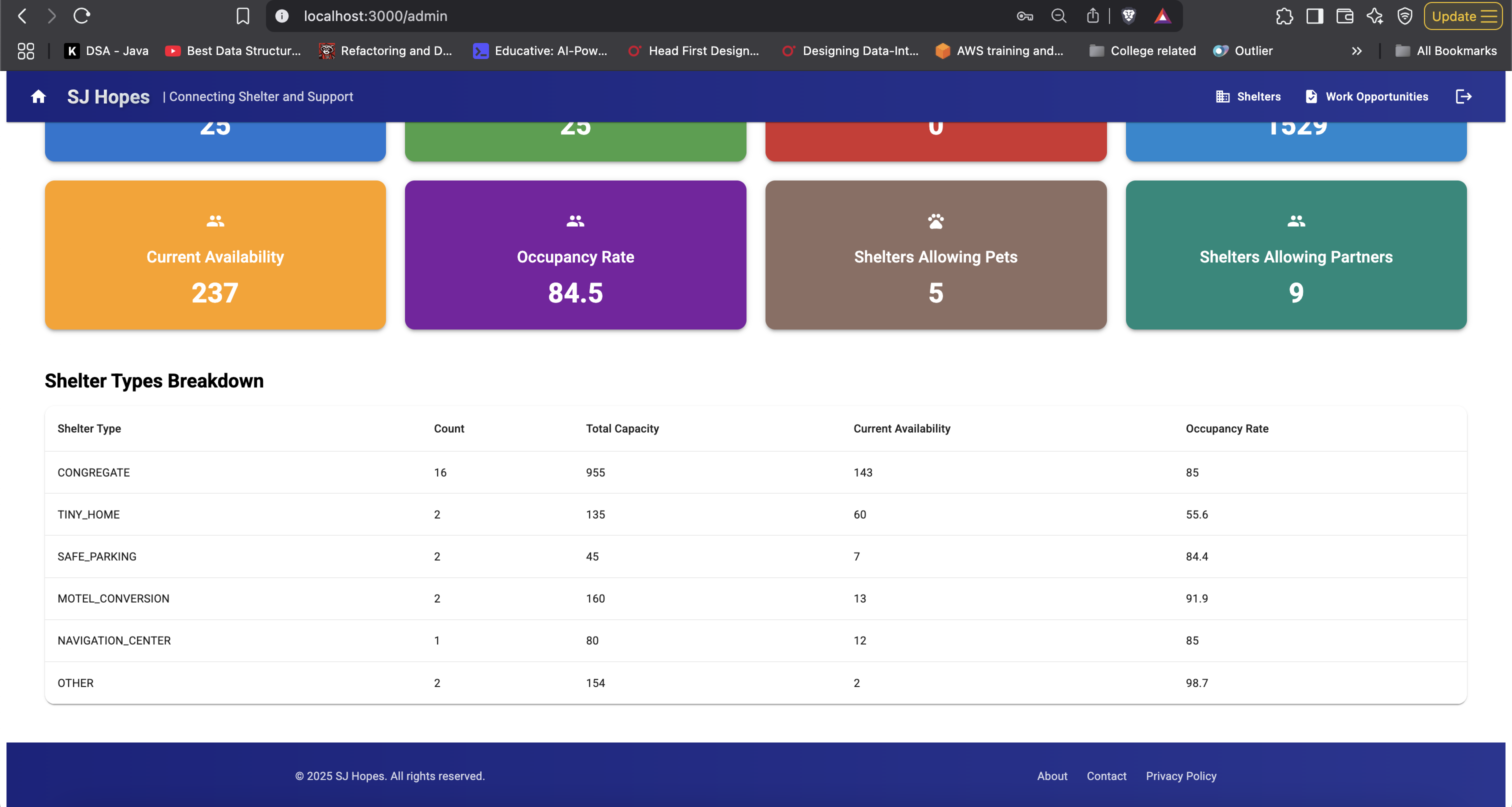Reload the page with refresh icon

(81, 16)
